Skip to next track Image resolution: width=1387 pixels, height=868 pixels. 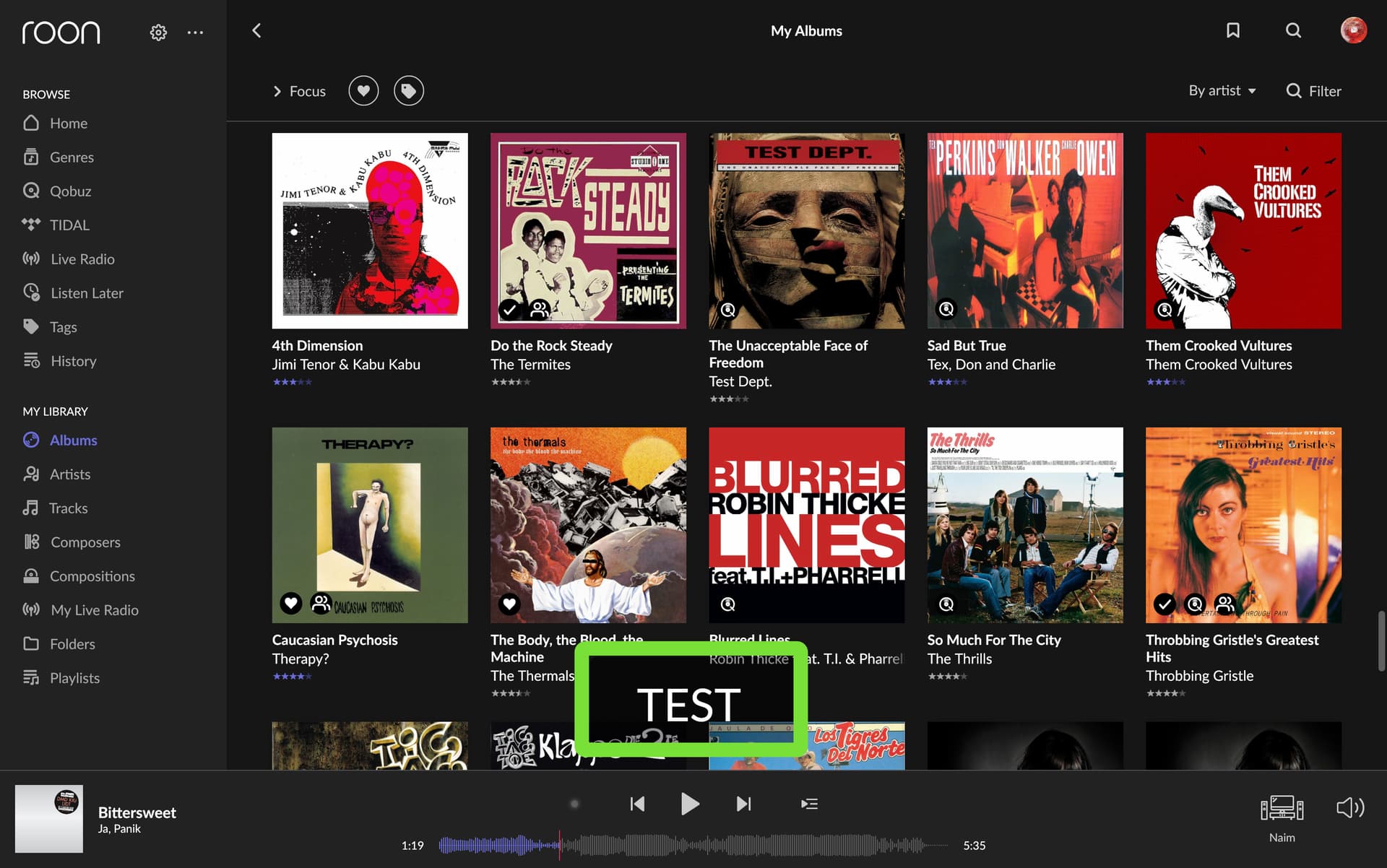coord(743,804)
